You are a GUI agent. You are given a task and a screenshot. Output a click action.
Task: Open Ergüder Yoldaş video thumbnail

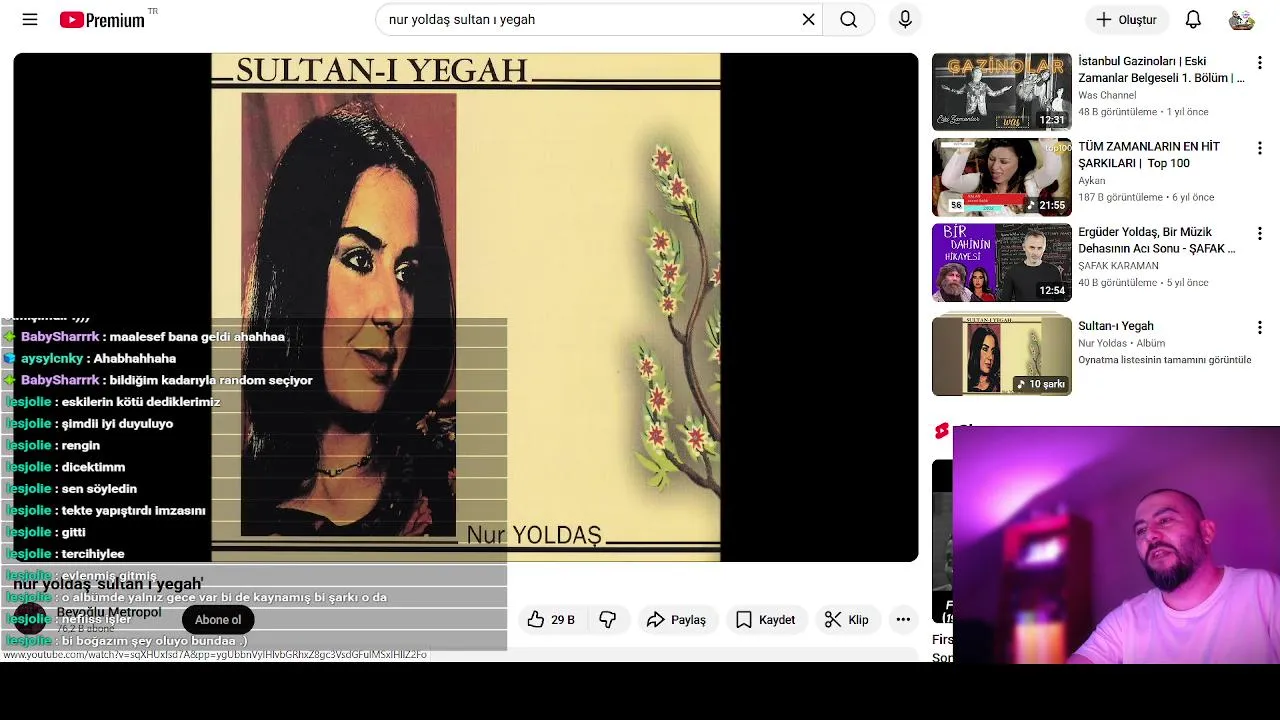pos(1002,263)
